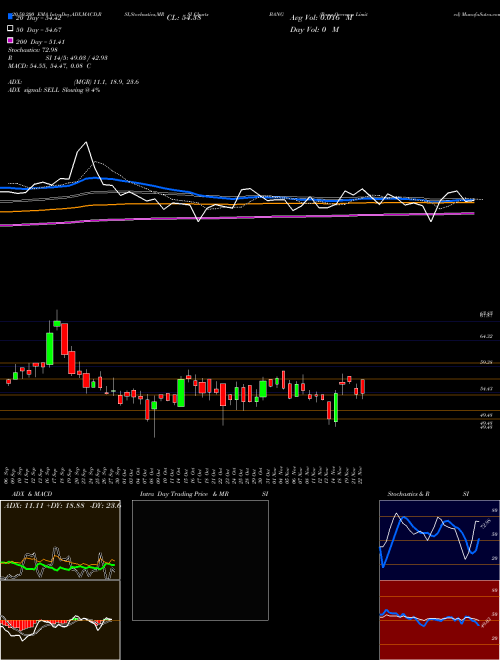Open the blue Stochastics chart thumbnail
Image resolution: width=500 pixels, height=660 pixels.
click(439, 540)
